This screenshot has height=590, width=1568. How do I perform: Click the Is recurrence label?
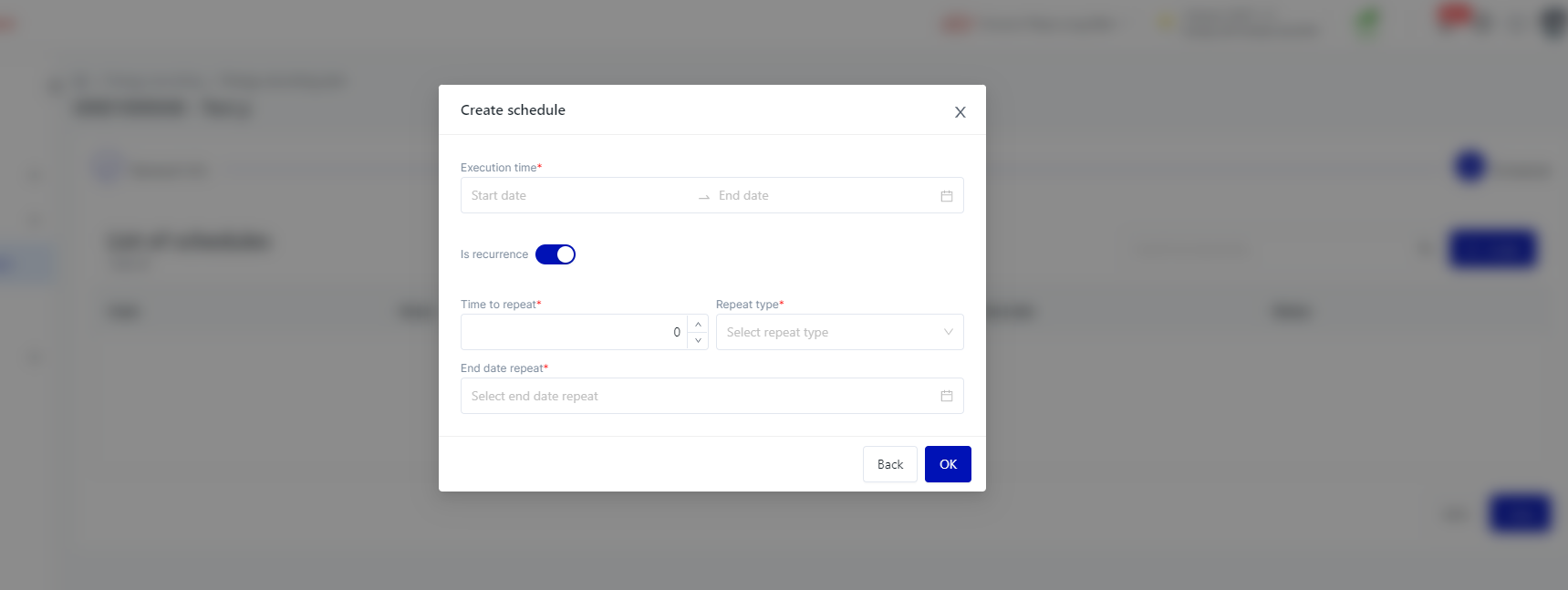[x=494, y=254]
